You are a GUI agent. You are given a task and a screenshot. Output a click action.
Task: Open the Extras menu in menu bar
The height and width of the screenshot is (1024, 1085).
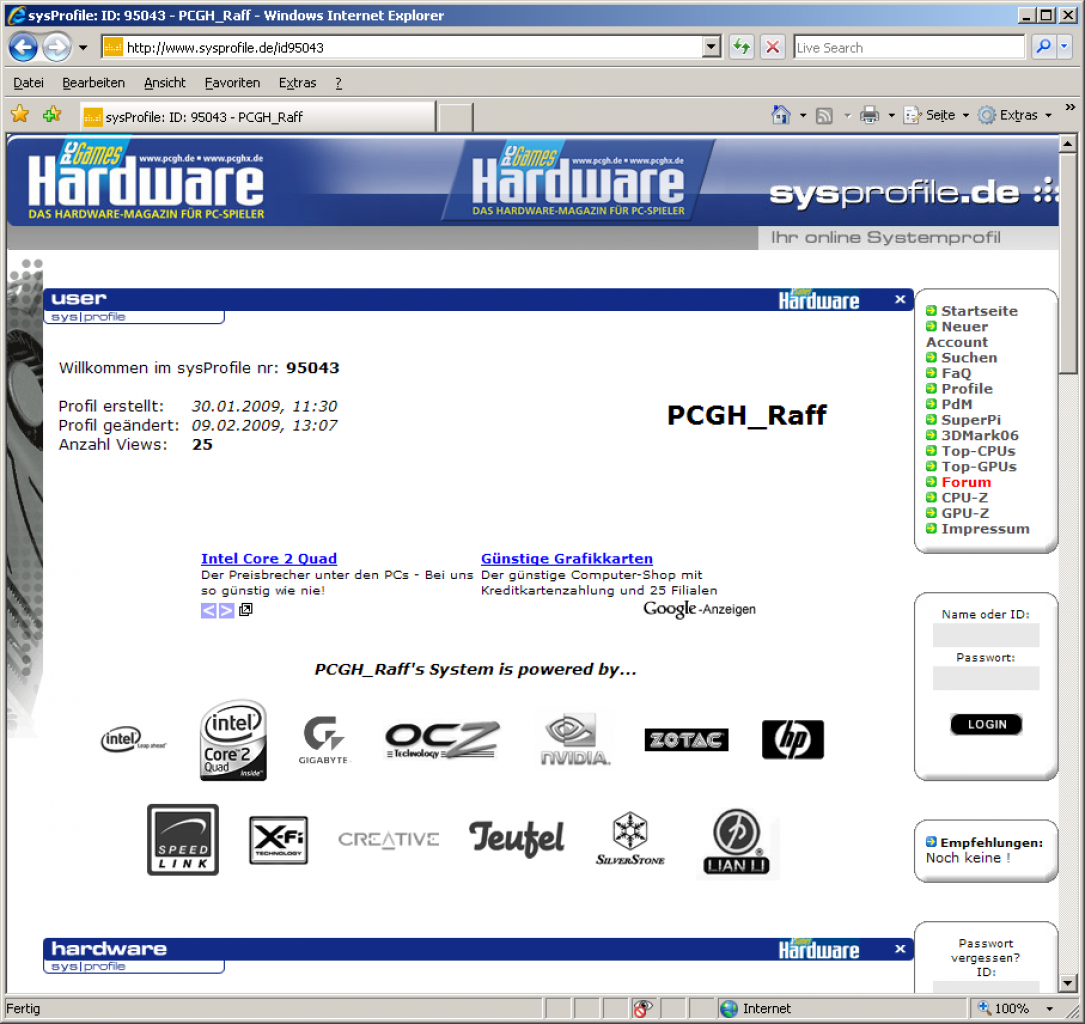tap(298, 83)
